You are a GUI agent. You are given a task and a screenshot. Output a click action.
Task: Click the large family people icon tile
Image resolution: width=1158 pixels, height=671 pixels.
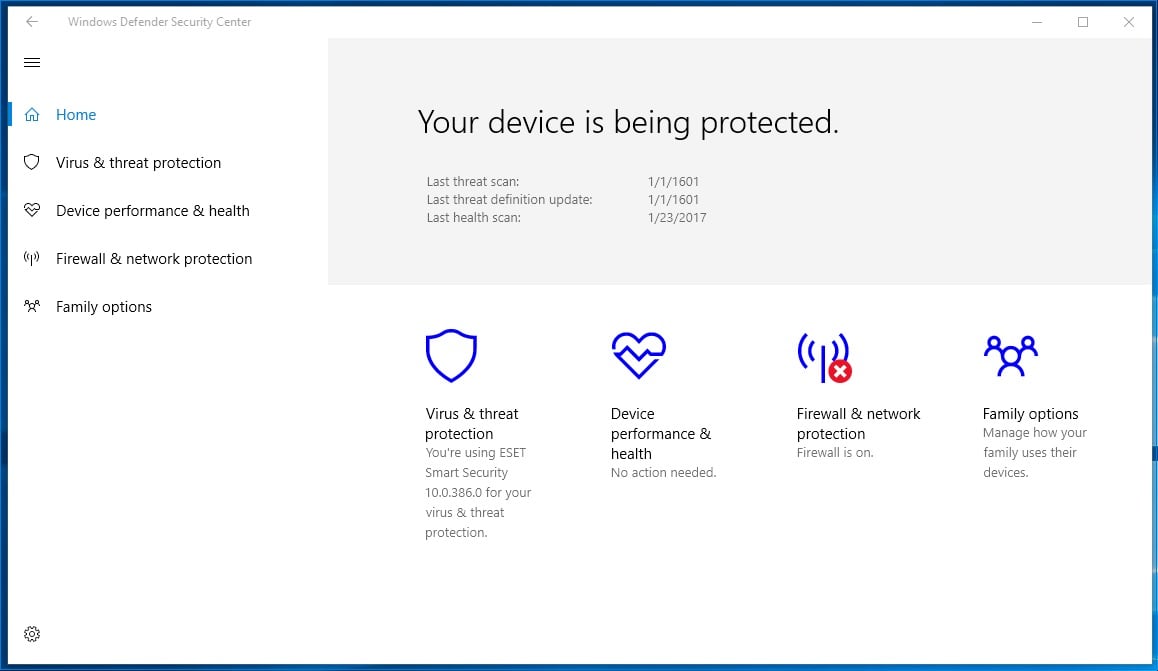pos(1011,356)
